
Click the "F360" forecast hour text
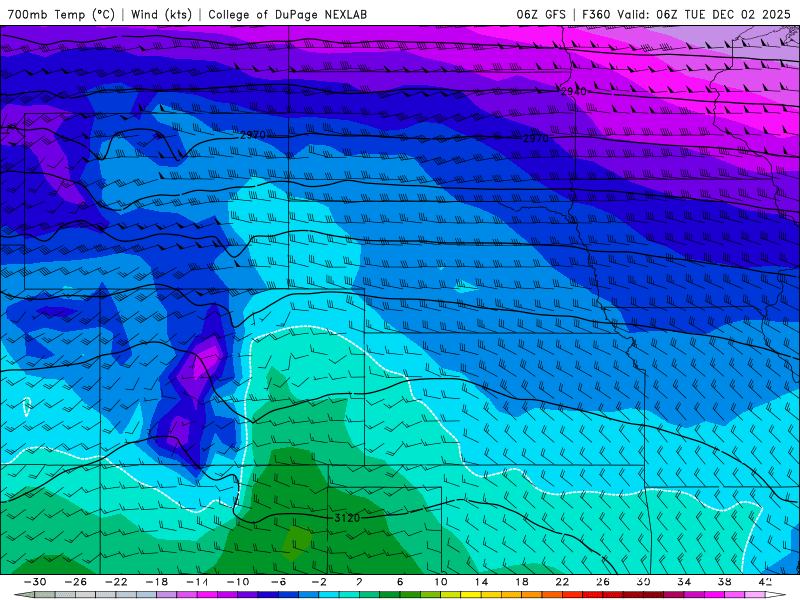pyautogui.click(x=596, y=14)
